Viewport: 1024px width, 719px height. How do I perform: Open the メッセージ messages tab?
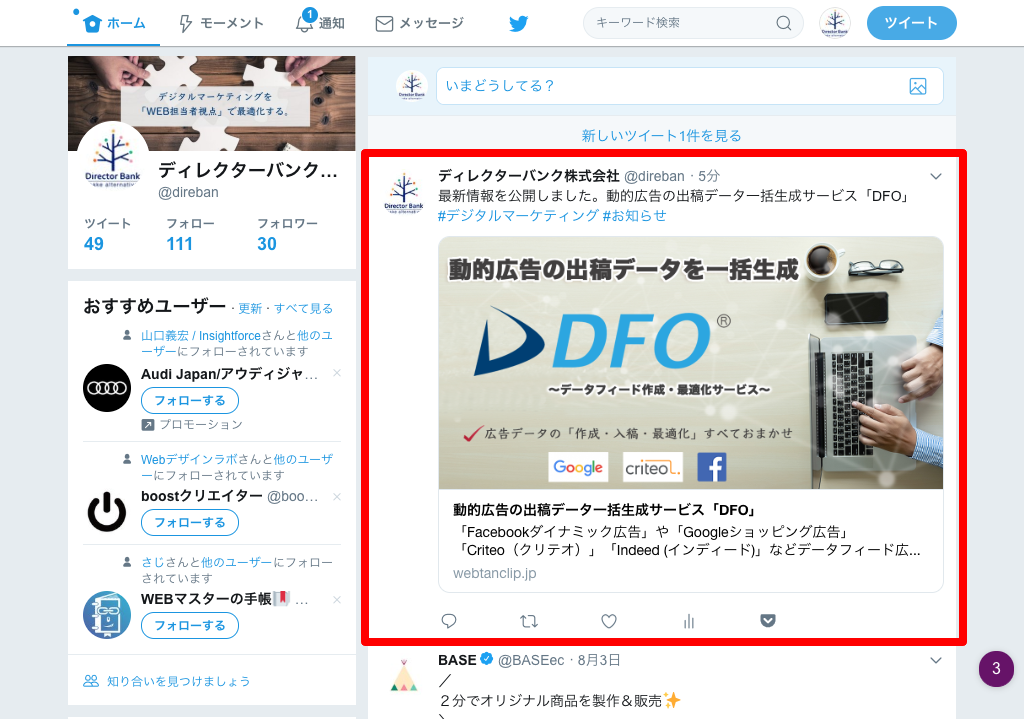[419, 23]
